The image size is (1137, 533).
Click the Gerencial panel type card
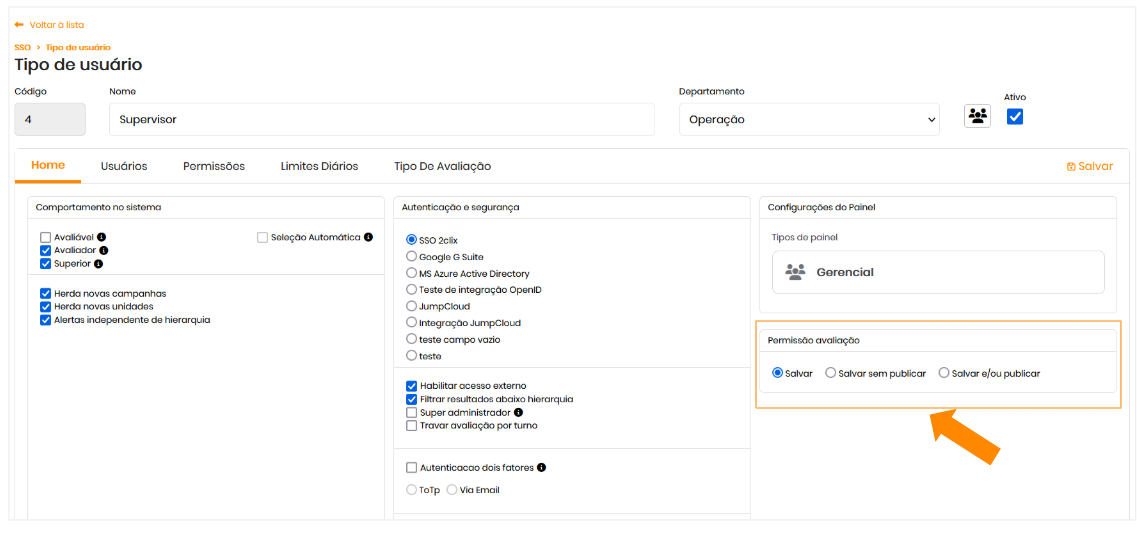(937, 272)
